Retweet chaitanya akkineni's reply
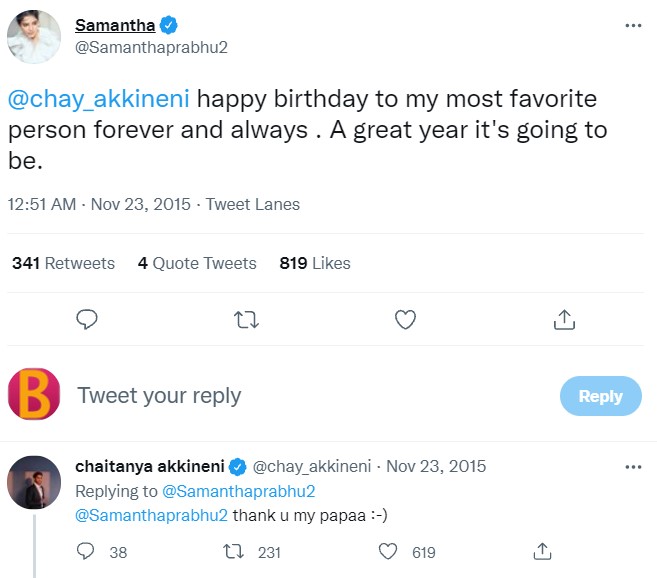 click(x=231, y=552)
